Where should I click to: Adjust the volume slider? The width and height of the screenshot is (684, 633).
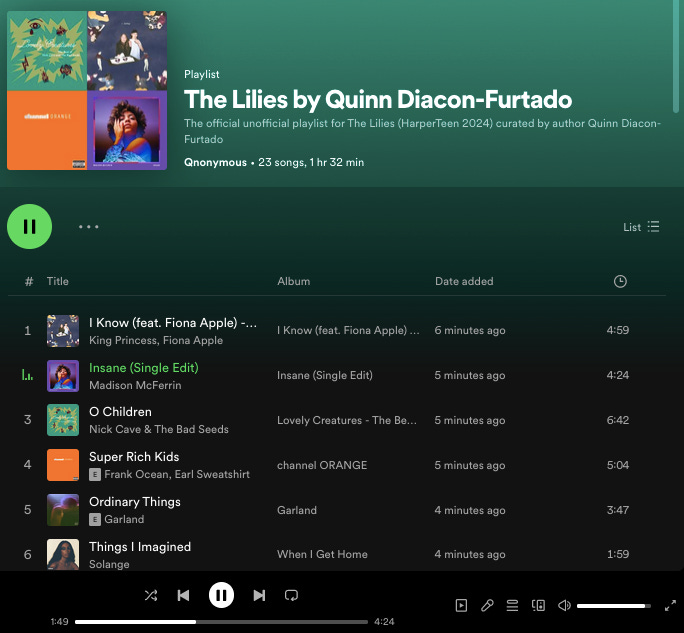(613, 606)
